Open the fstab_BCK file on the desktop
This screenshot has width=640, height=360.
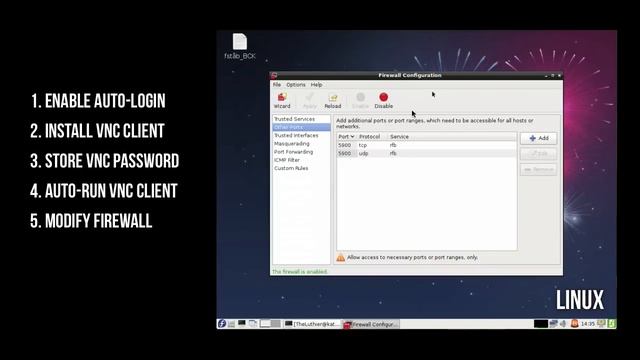point(240,47)
